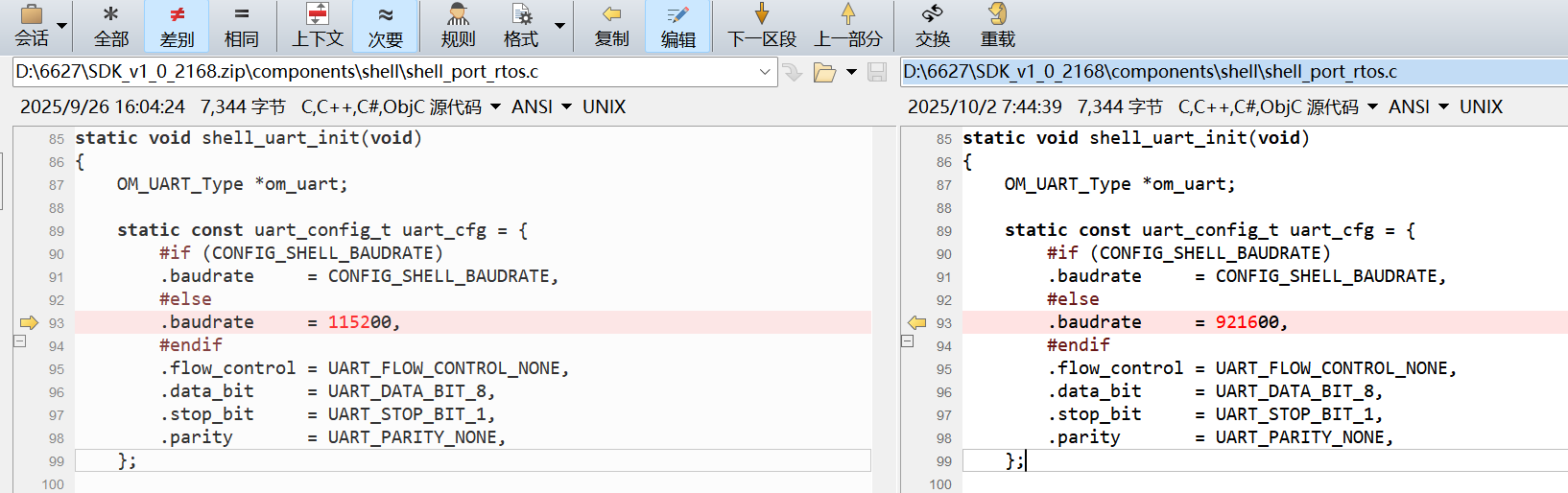
Task: Open the 会话 (Session) briefcase icon
Action: [31, 25]
